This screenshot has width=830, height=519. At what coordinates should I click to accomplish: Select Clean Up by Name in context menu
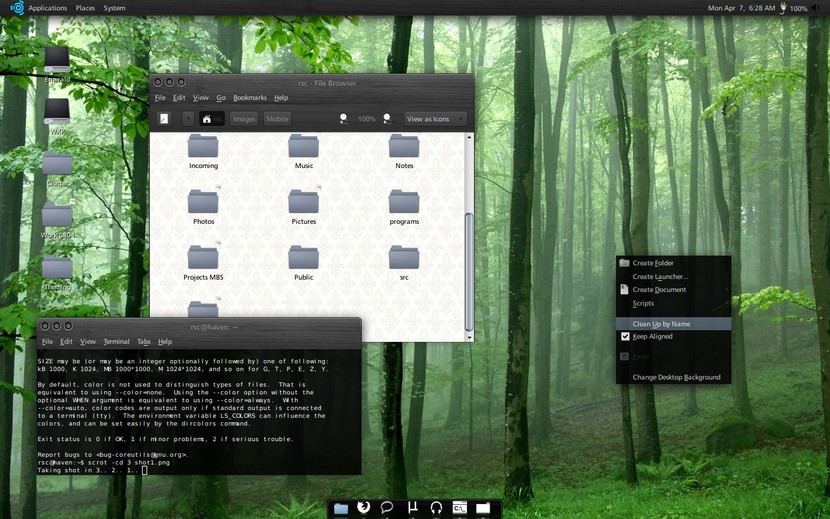(661, 324)
